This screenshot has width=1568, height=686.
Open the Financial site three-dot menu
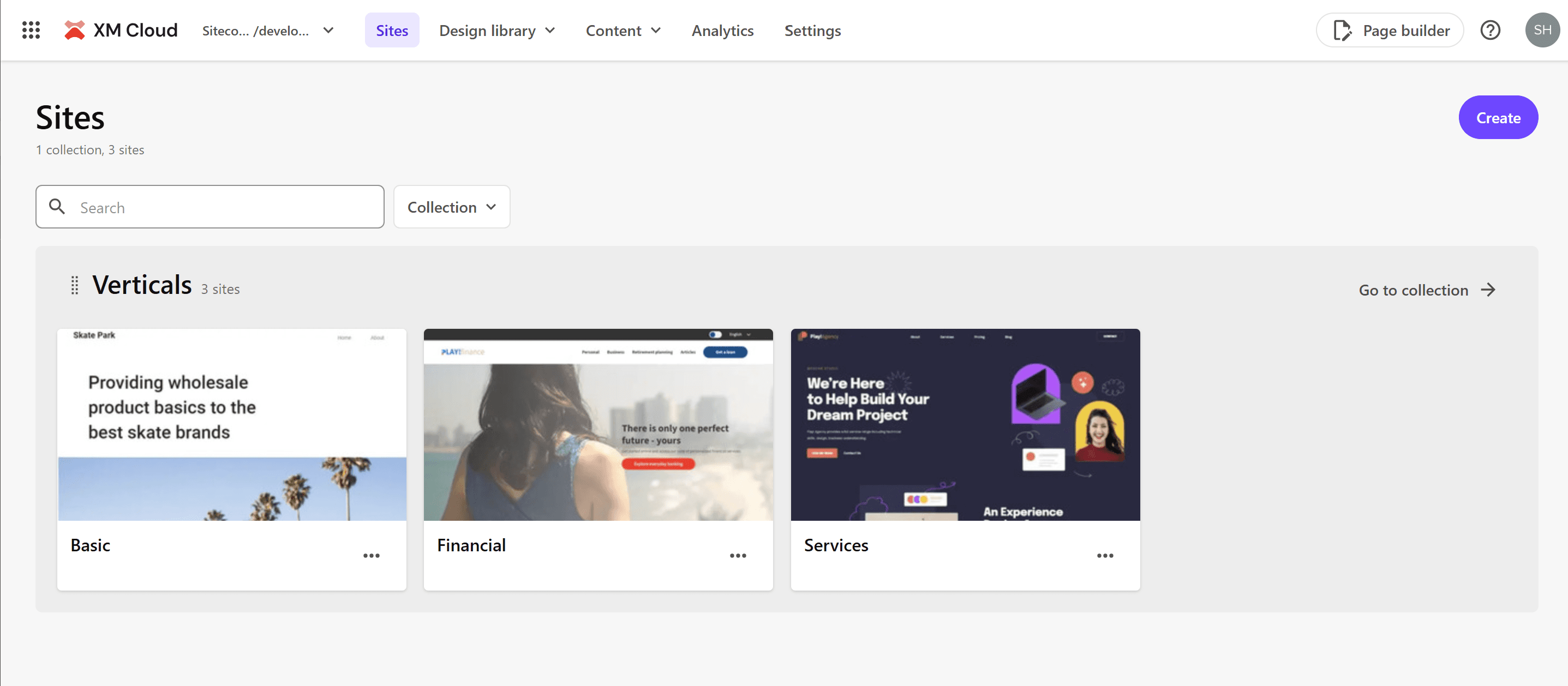pos(738,555)
